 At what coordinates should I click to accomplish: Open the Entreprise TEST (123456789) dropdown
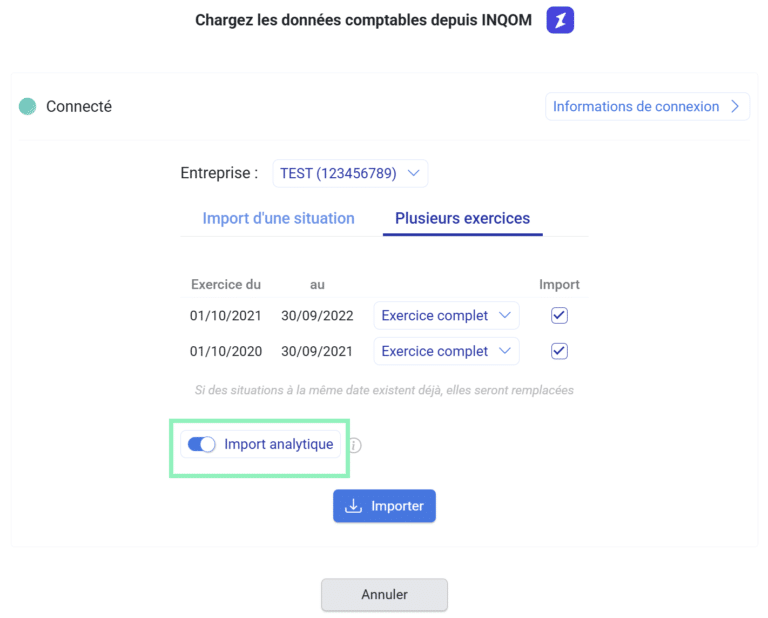350,173
